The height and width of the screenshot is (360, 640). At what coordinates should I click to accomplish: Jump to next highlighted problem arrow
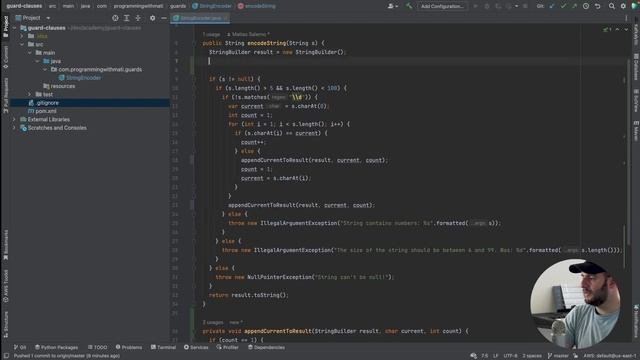(x=626, y=29)
